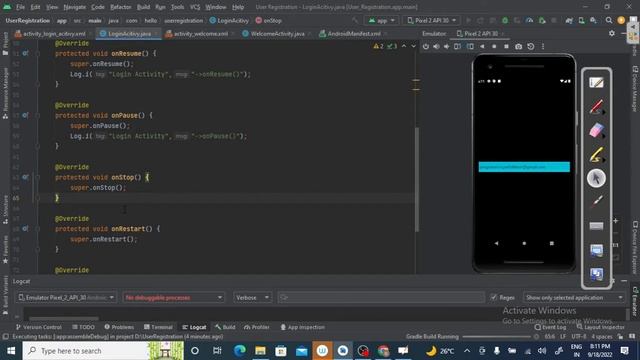Click emulator home circle in toolbar
Image resolution: width=640 pixels, height=360 pixels.
[494, 47]
